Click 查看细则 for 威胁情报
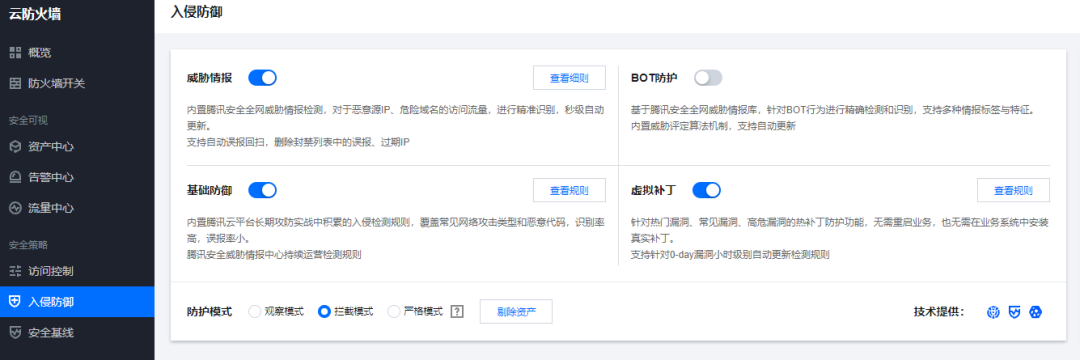This screenshot has width=1080, height=360. [569, 78]
